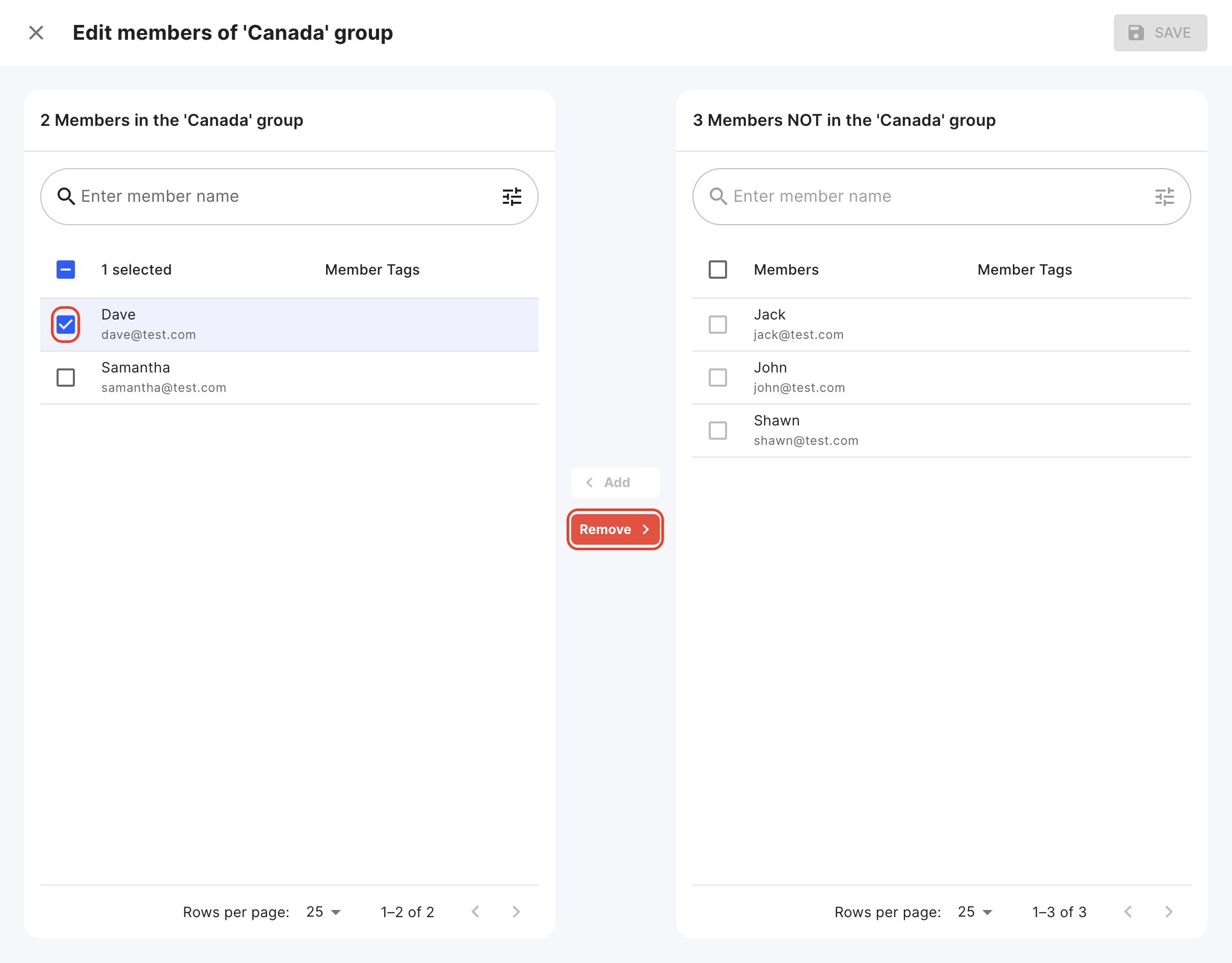The height and width of the screenshot is (963, 1232).
Task: Click the name Shawn
Action: (777, 420)
